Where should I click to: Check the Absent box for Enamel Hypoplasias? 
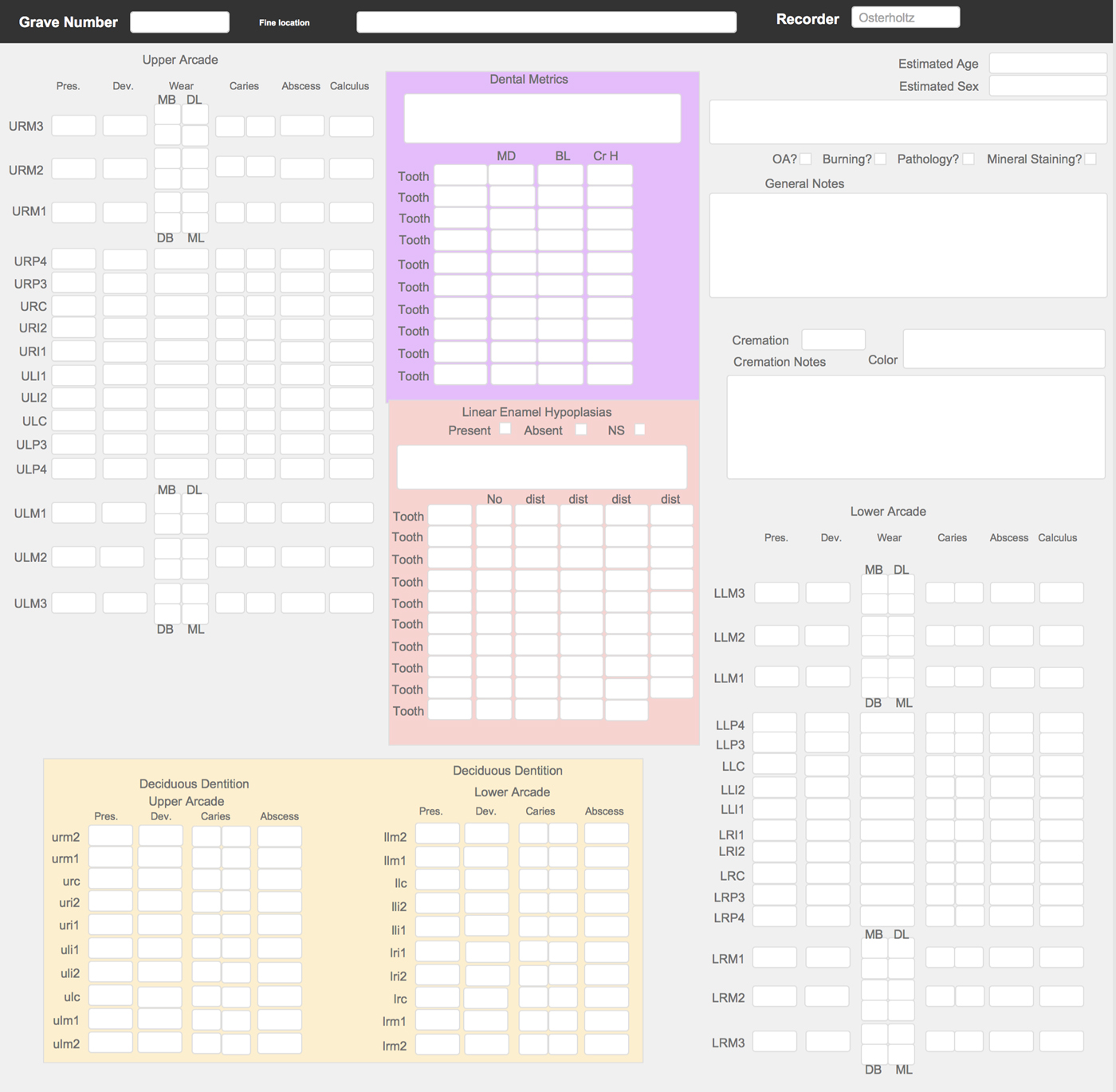click(x=581, y=430)
